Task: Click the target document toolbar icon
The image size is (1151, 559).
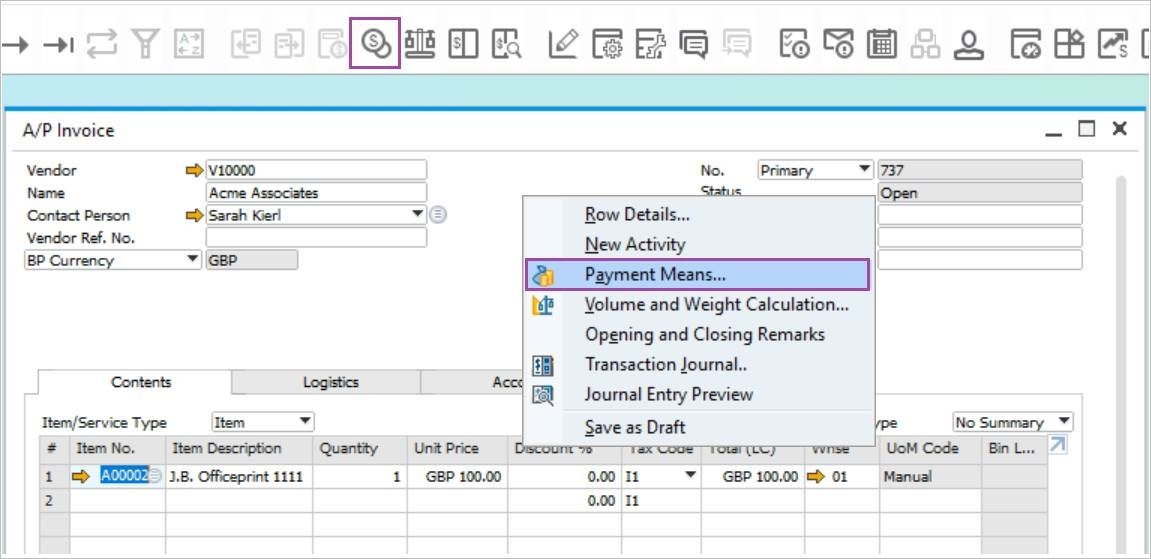Action: coord(289,44)
